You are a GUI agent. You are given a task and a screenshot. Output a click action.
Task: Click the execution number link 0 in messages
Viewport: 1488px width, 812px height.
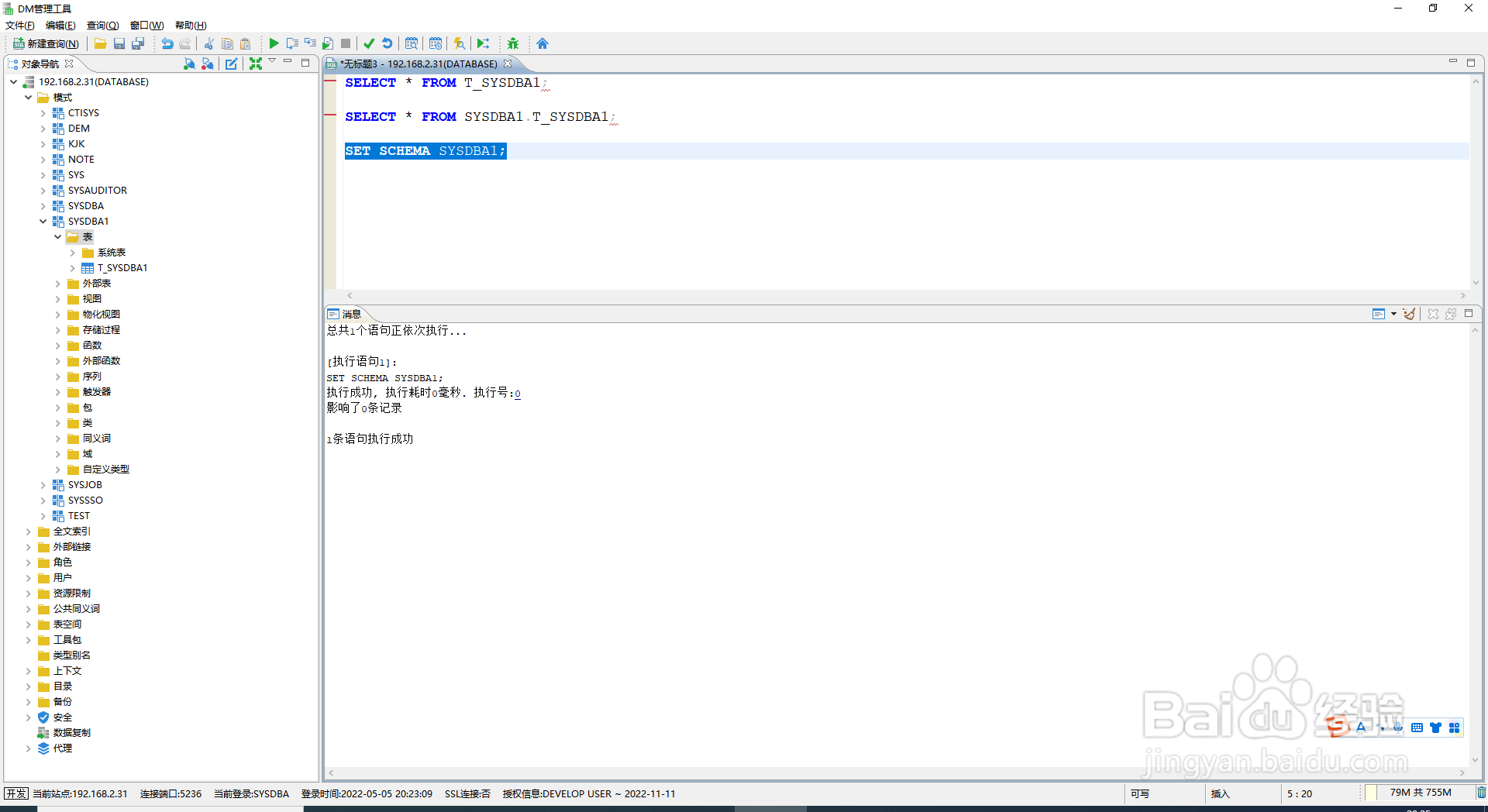click(x=518, y=394)
